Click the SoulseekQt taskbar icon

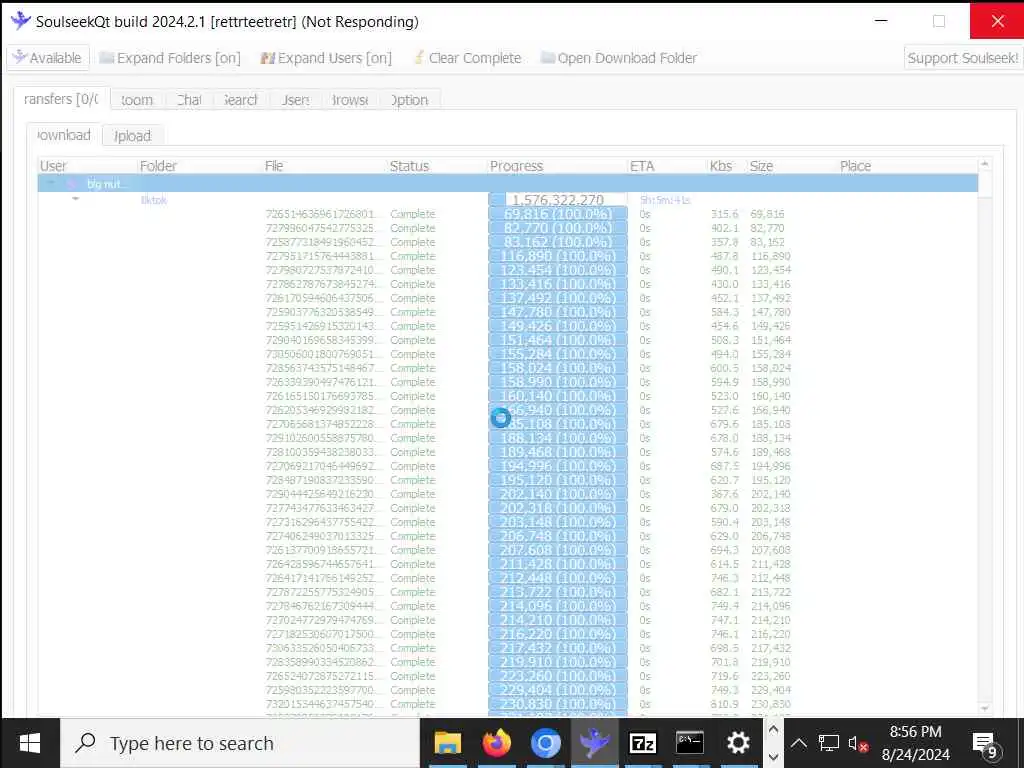click(594, 743)
